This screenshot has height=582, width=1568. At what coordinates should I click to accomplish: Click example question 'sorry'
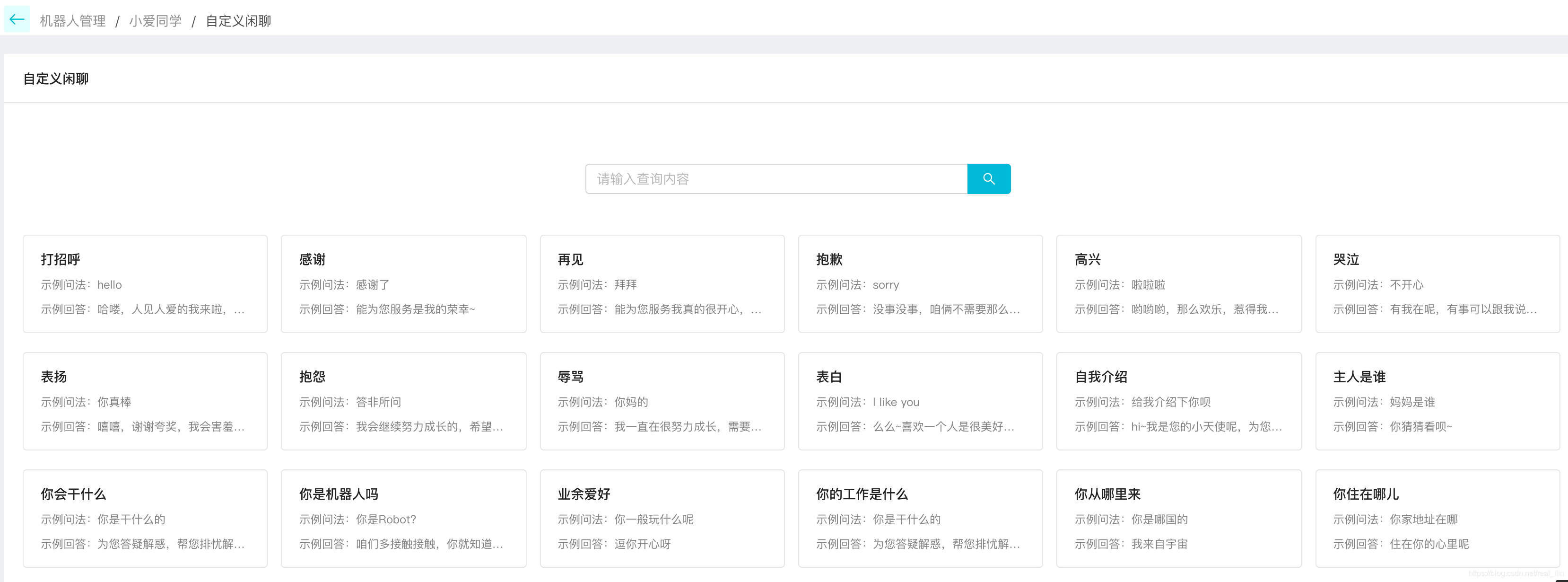(x=886, y=285)
